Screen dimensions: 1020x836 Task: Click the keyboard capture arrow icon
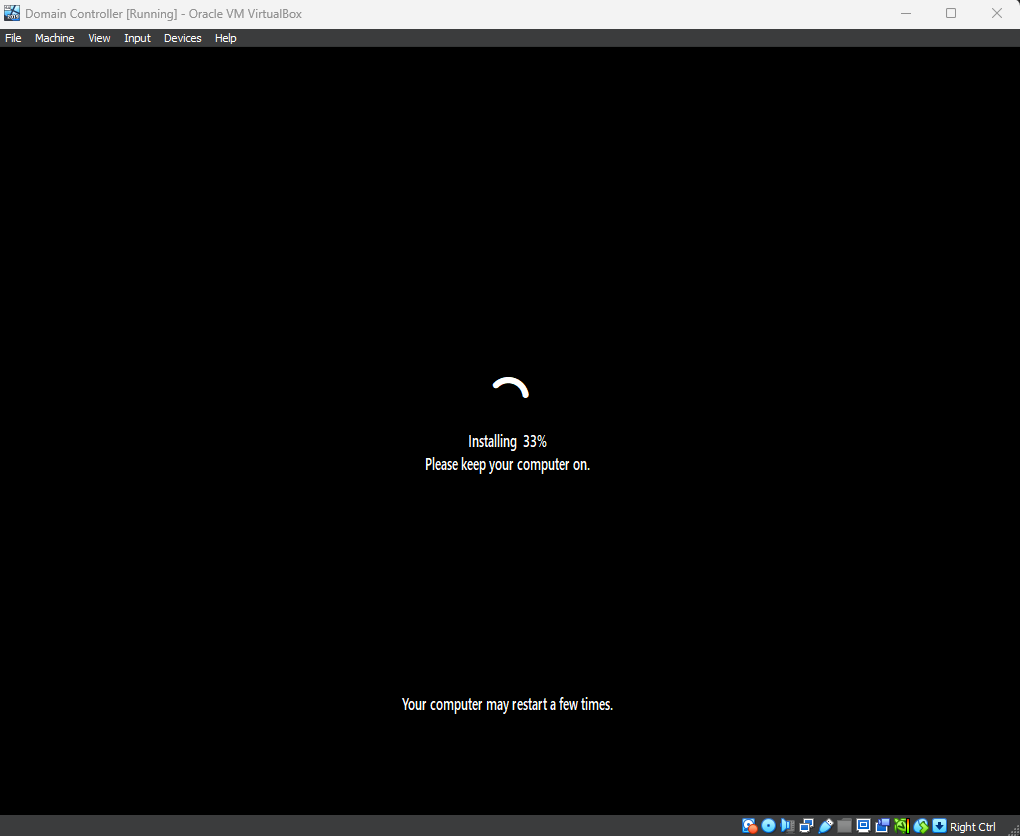click(939, 826)
